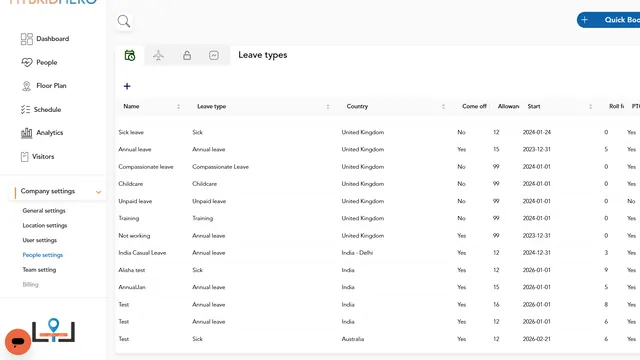Click the Leave type column header

211,106
